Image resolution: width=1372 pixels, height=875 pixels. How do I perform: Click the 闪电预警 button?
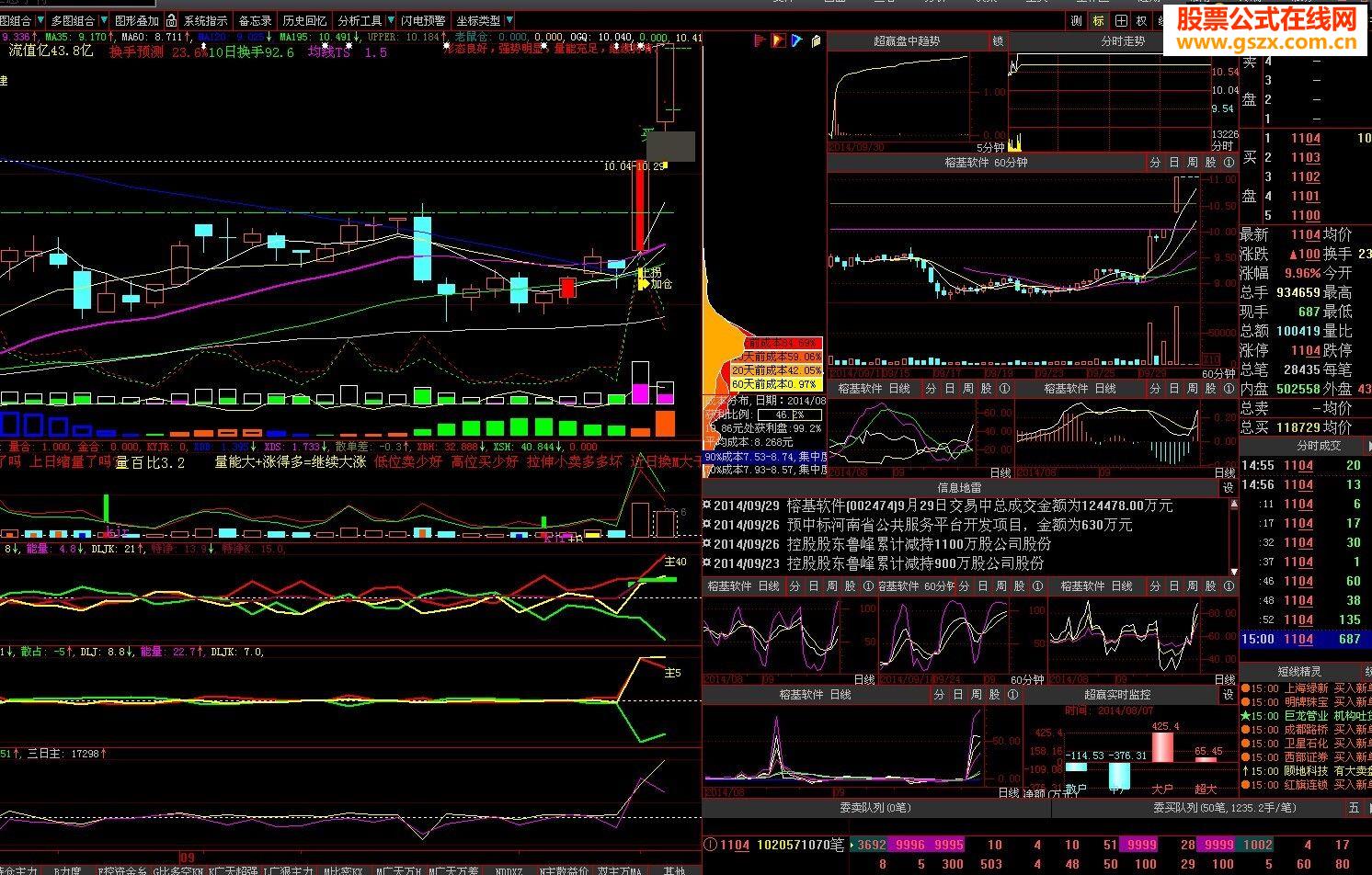pos(423,20)
